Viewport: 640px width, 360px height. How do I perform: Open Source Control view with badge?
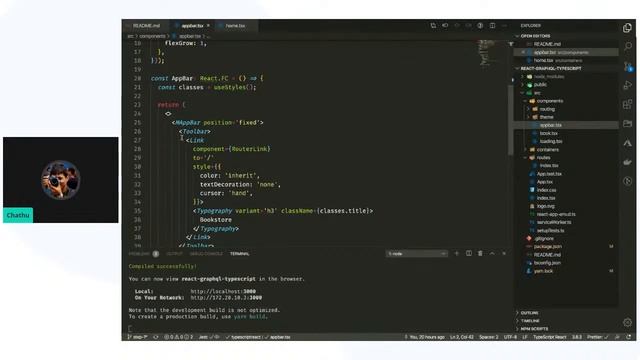628,66
